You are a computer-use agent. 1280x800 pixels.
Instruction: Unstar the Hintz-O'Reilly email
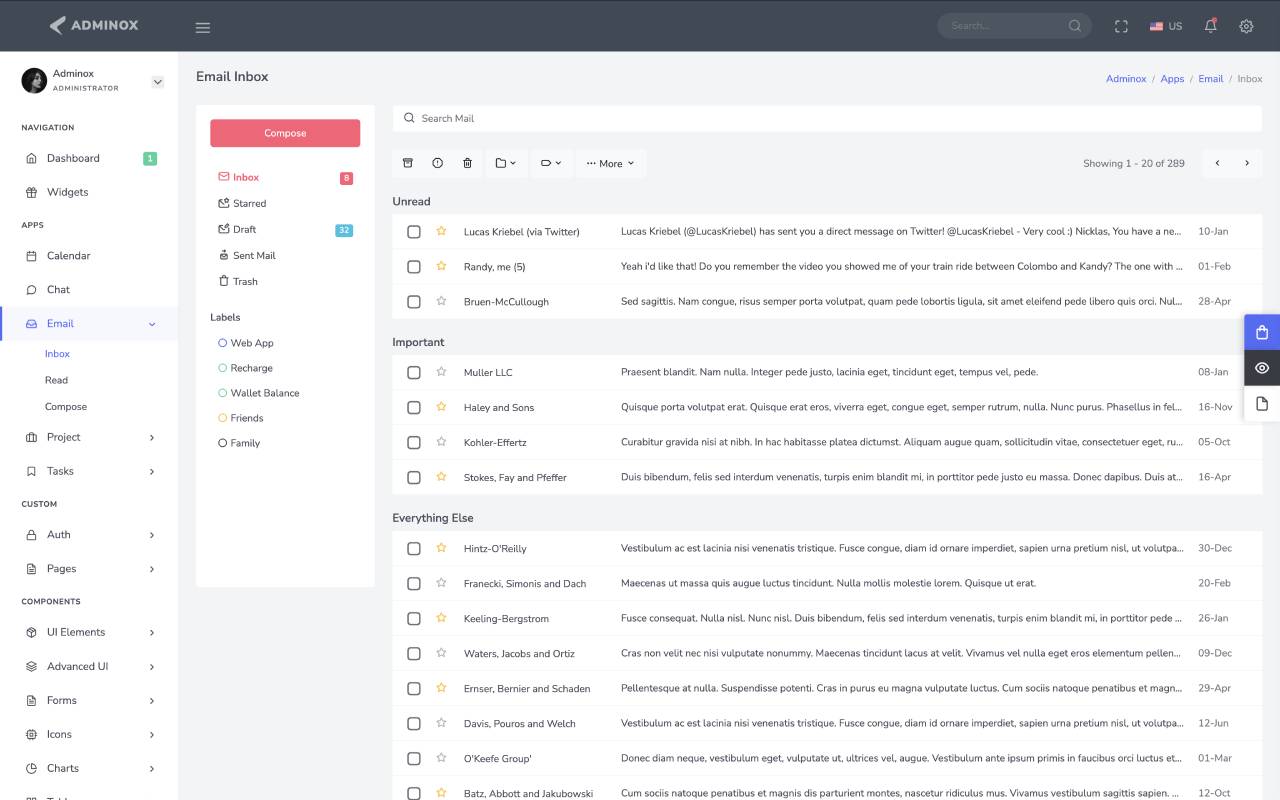[x=441, y=548]
